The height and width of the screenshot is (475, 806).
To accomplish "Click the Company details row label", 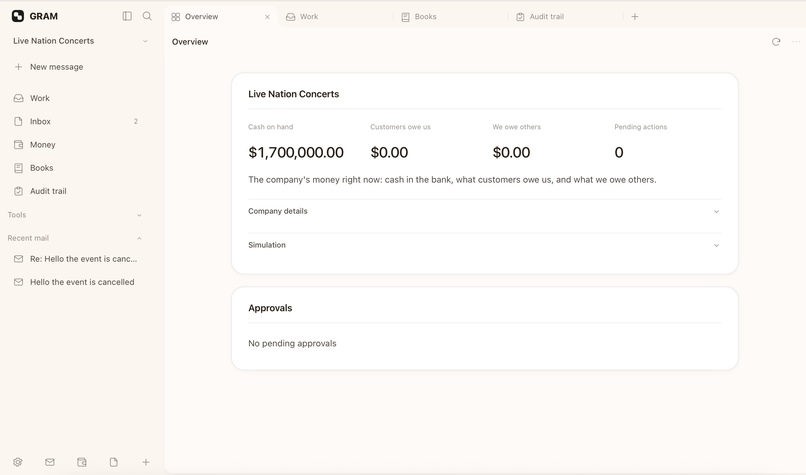I will point(278,211).
